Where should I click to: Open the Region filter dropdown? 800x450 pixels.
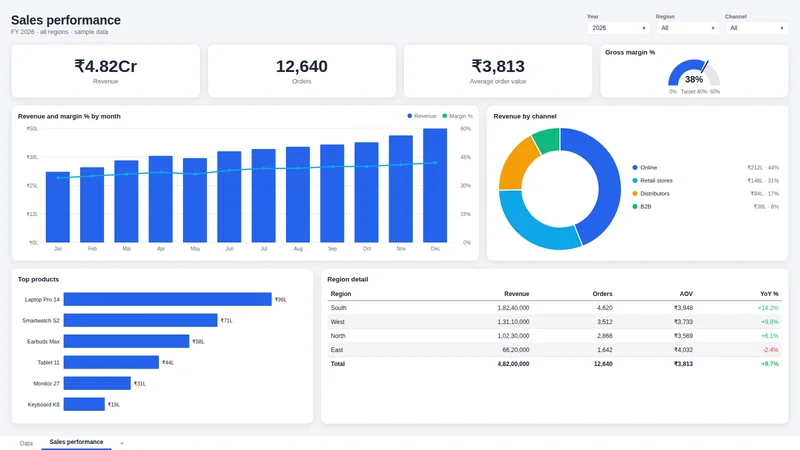(x=687, y=28)
